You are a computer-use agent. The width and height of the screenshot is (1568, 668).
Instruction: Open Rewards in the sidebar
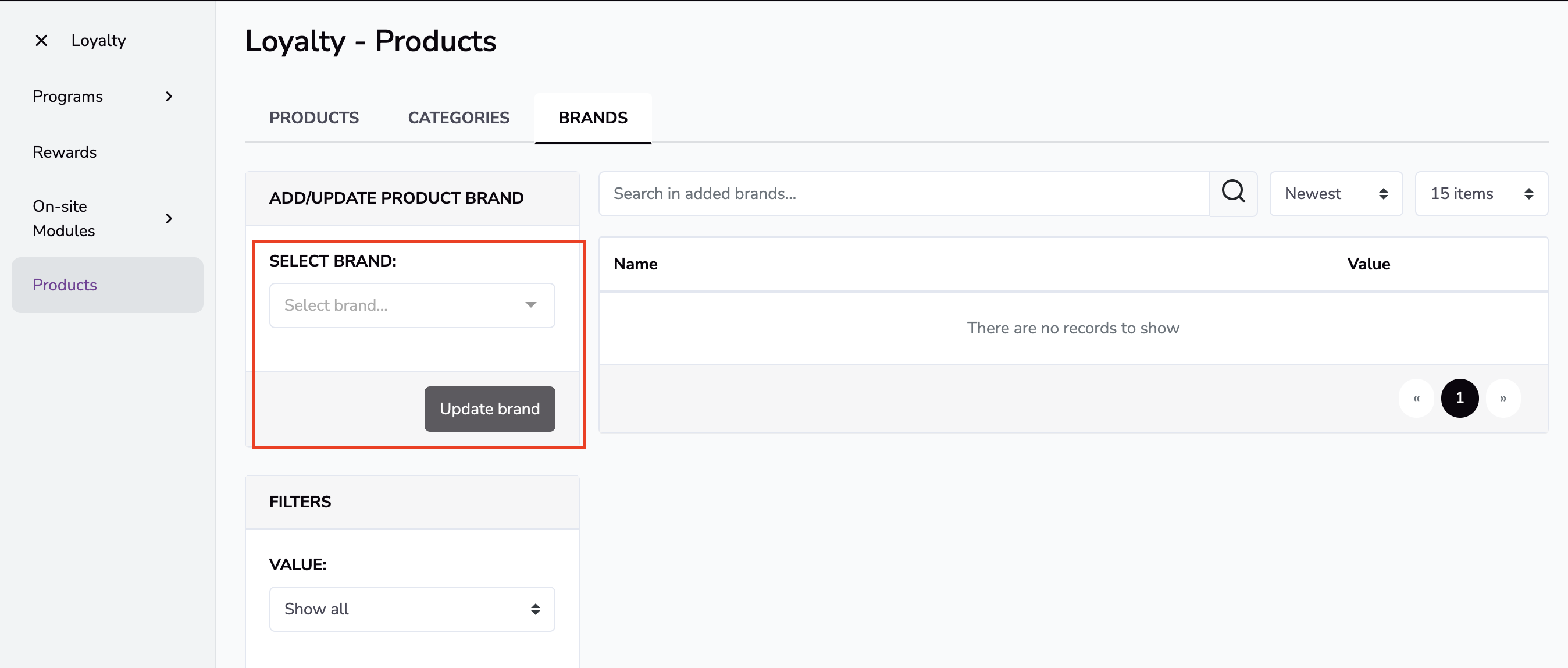click(65, 152)
